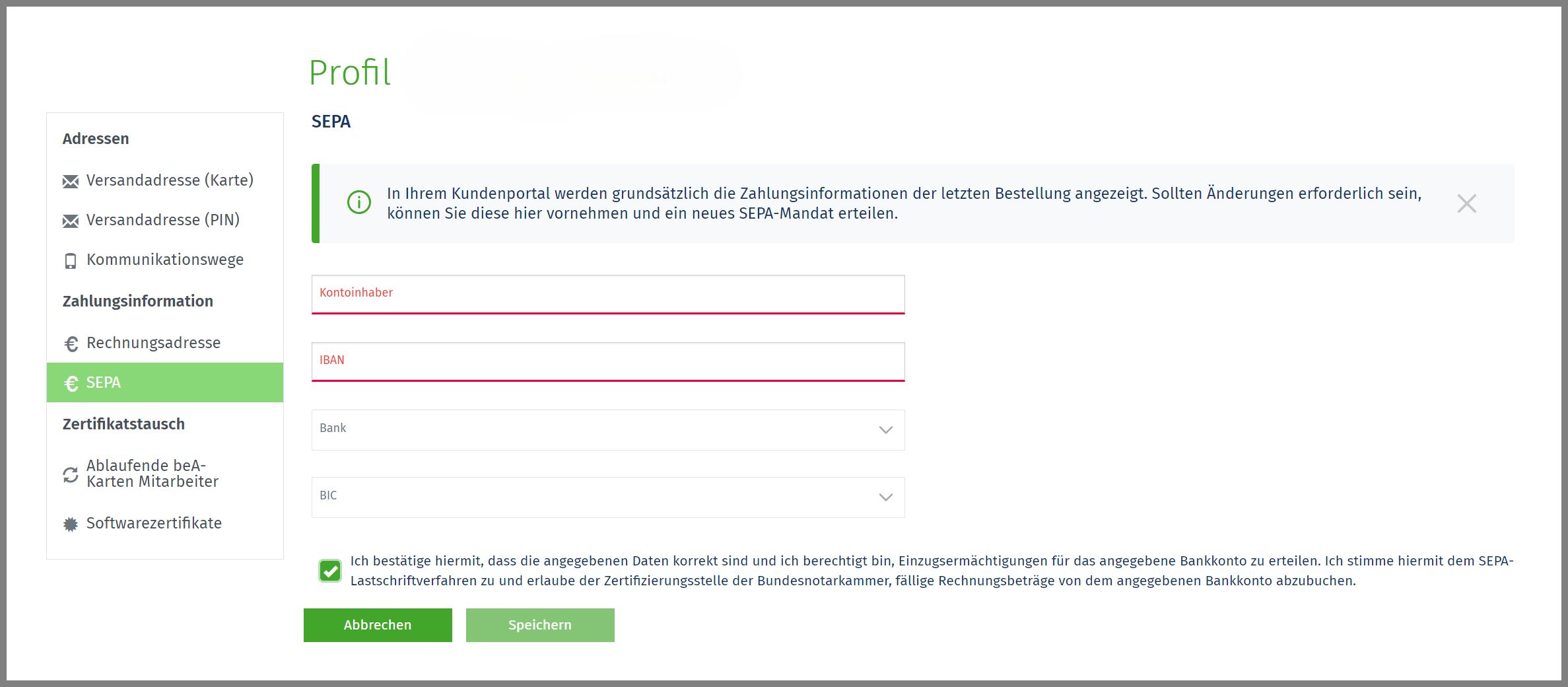Click envelope icon next to Versandadresse (PIN)

click(x=71, y=221)
